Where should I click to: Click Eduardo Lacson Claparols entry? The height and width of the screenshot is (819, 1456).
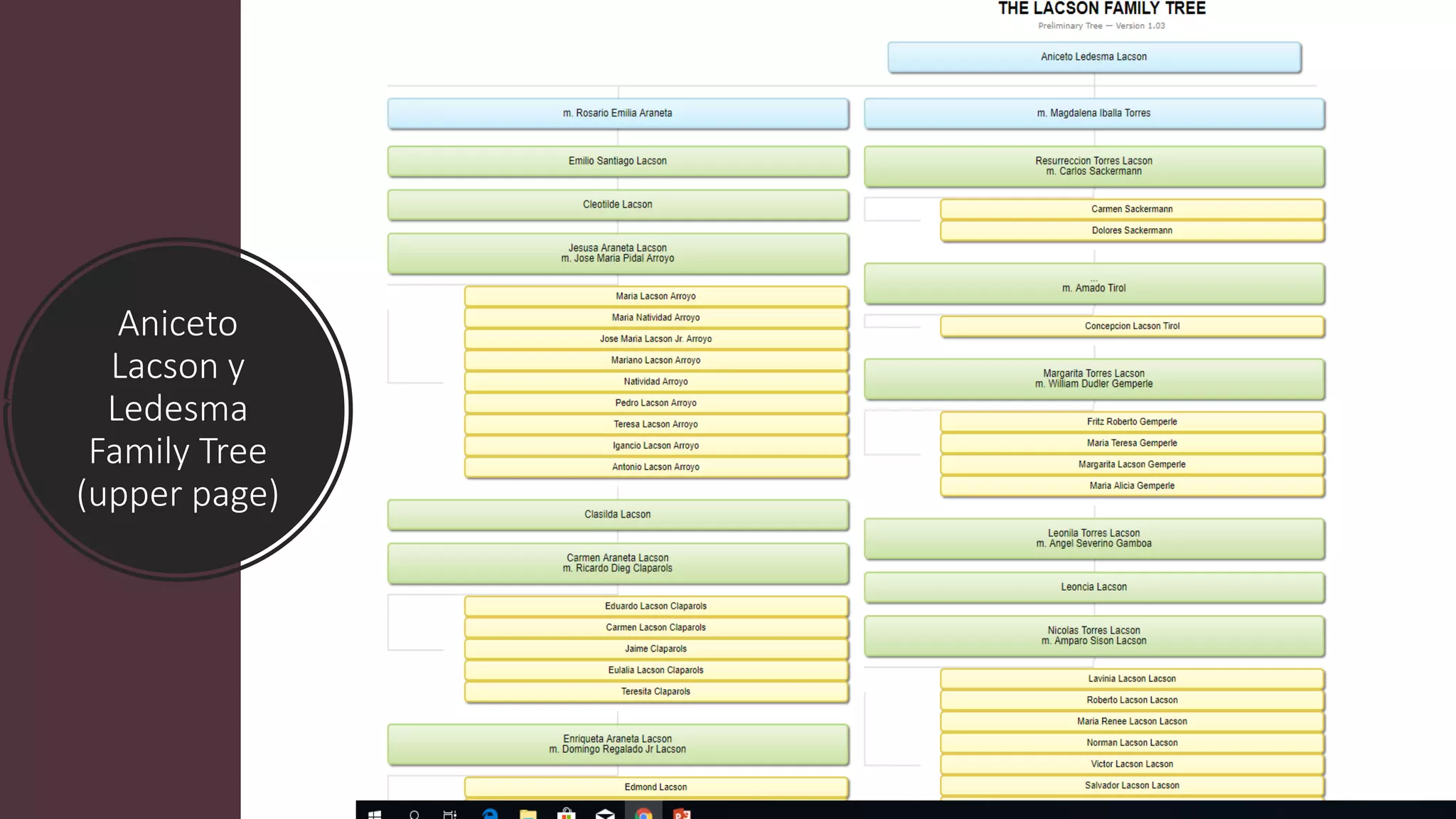coord(655,606)
